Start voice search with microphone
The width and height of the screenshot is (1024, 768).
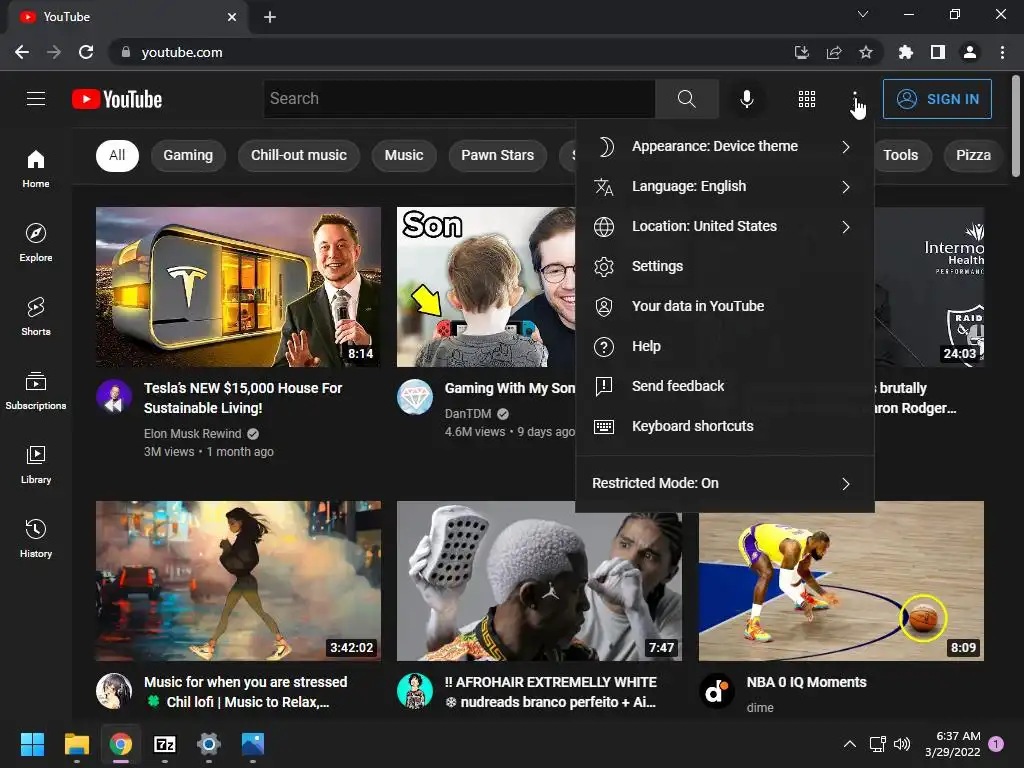tap(746, 99)
